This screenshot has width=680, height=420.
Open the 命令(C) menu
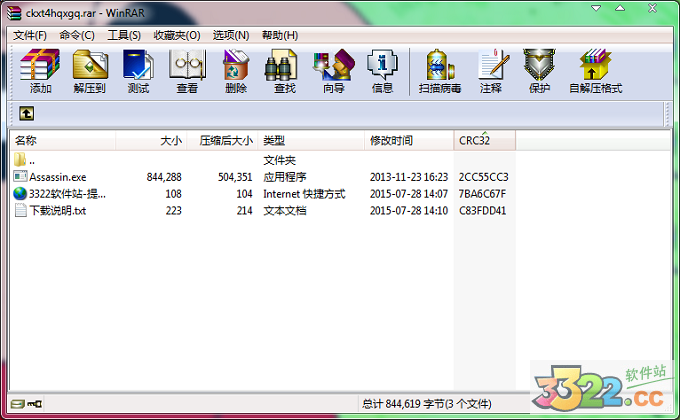[x=77, y=35]
